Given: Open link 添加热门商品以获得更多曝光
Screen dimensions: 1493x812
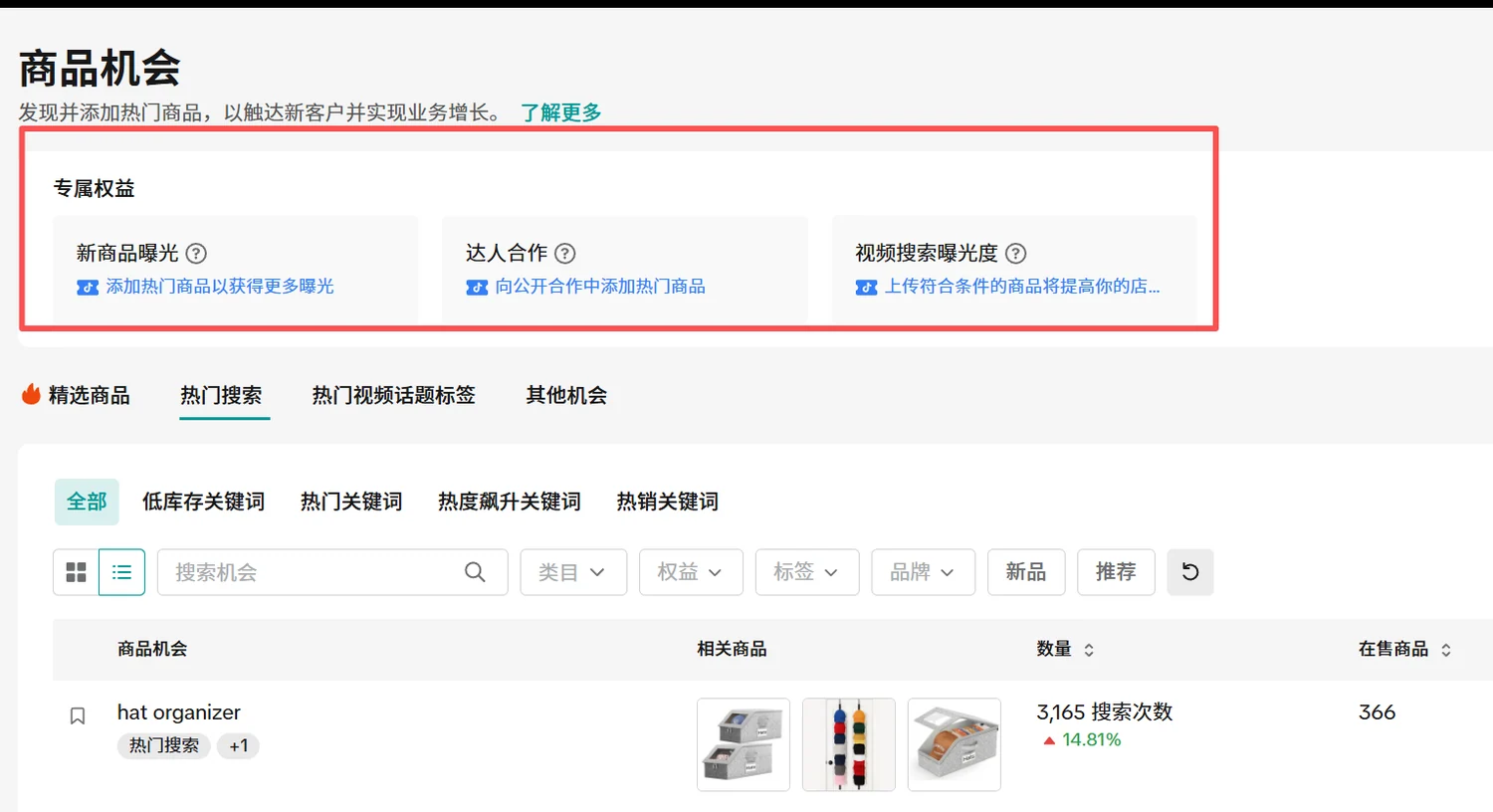Looking at the screenshot, I should click(x=220, y=287).
